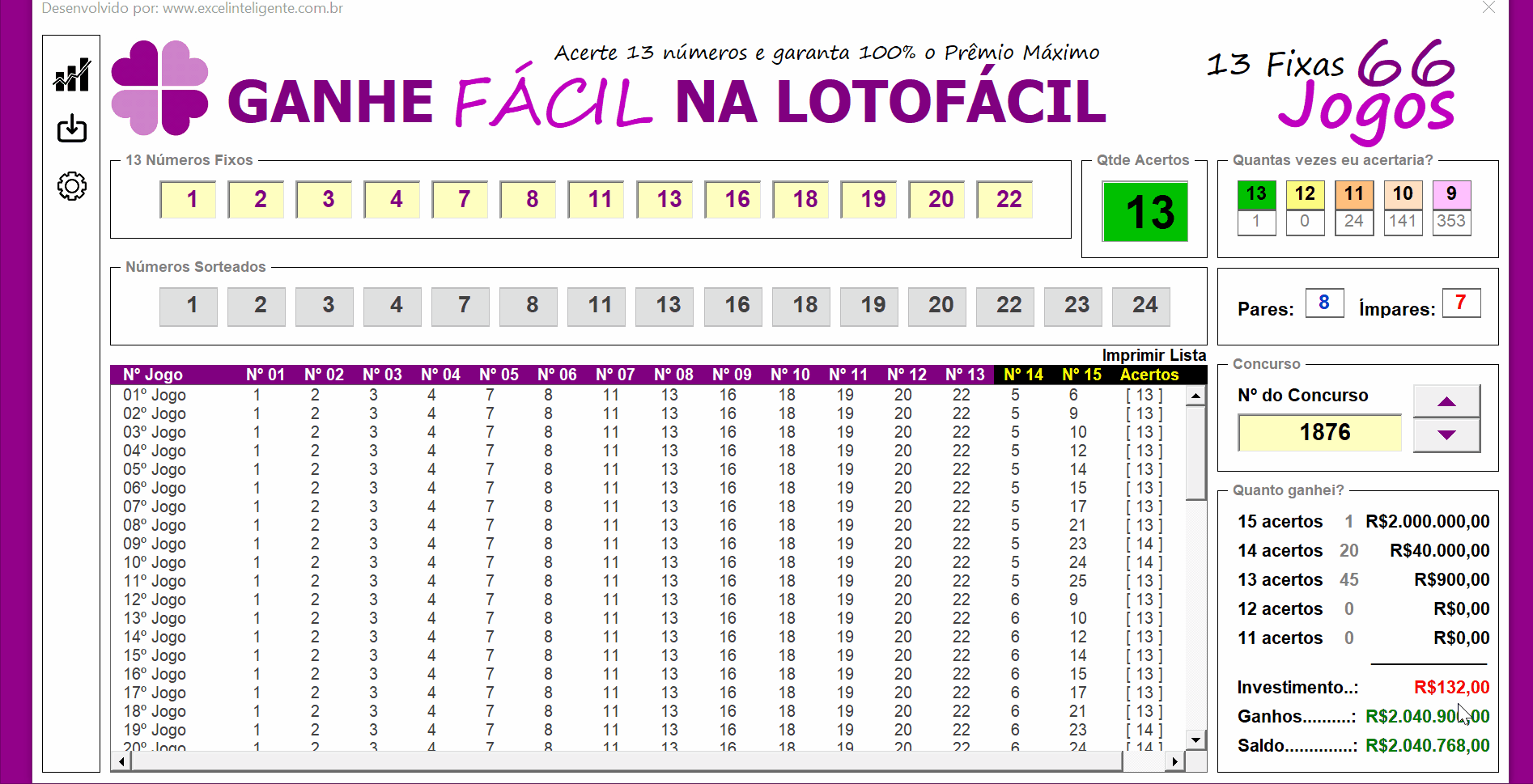Click drawn number box 24
1533x784 pixels.
[x=1141, y=306]
